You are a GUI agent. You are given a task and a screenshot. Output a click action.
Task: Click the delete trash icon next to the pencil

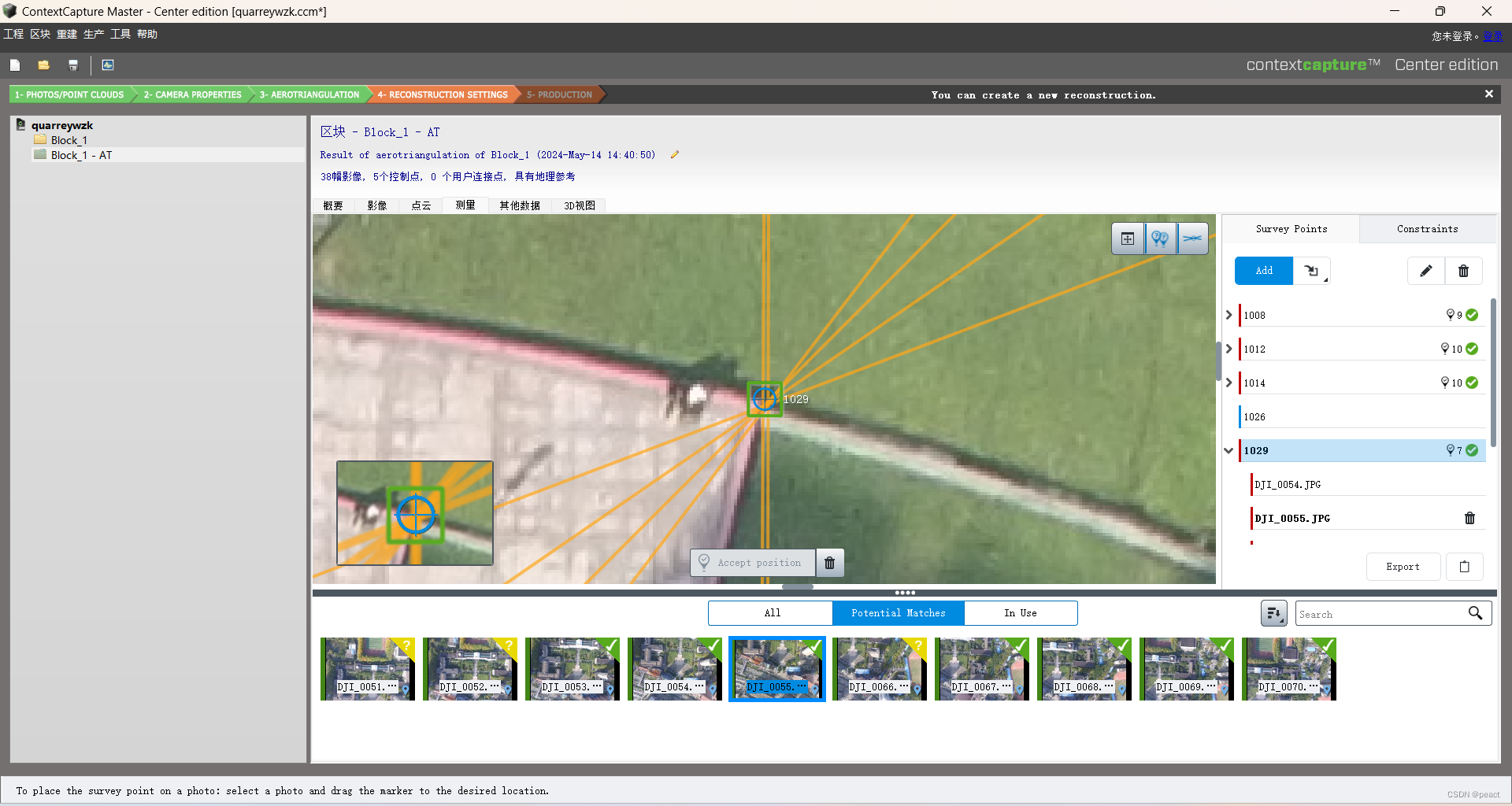1462,271
